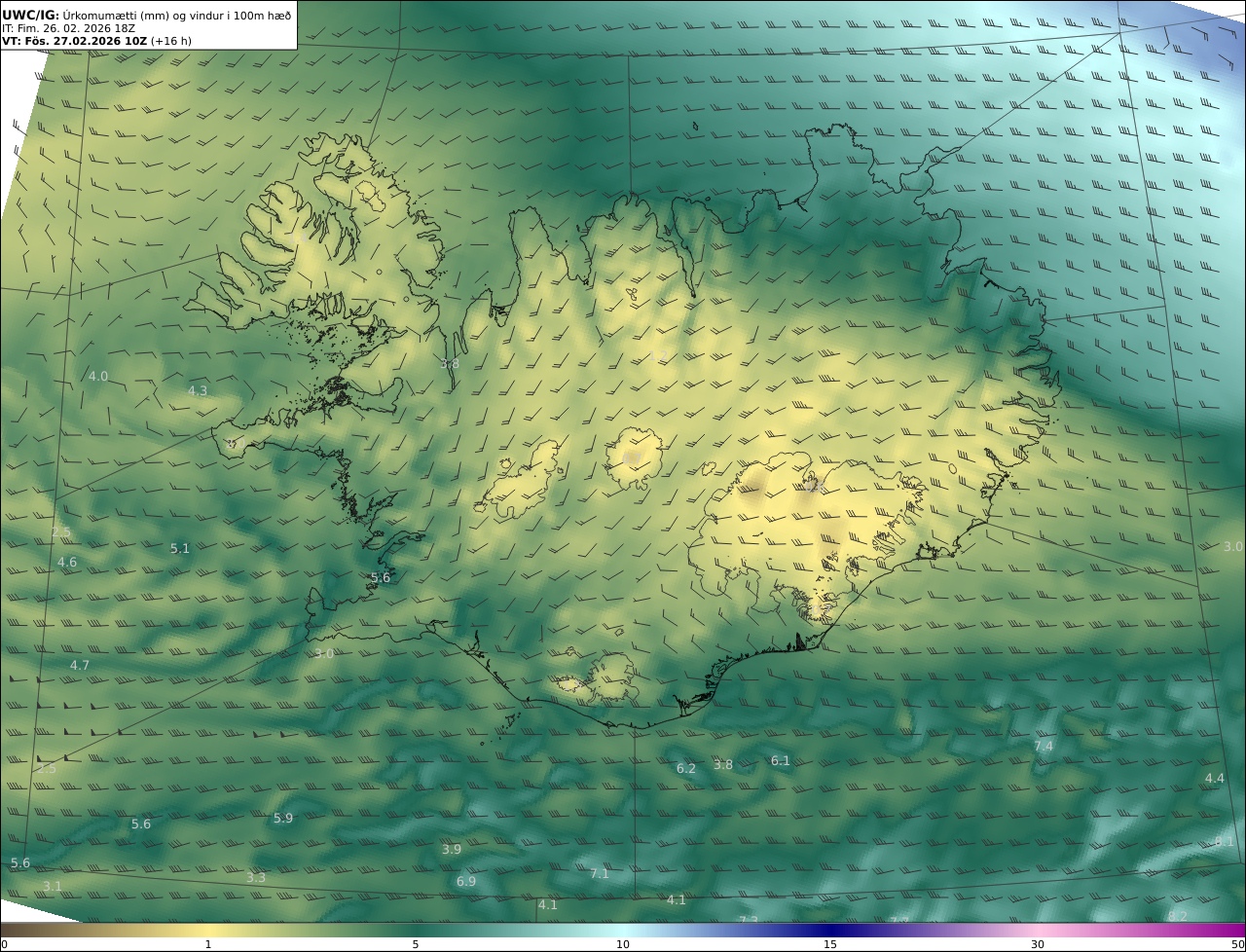Image resolution: width=1246 pixels, height=952 pixels.
Task: Click the 5.1 value label on the map
Action: tap(180, 548)
